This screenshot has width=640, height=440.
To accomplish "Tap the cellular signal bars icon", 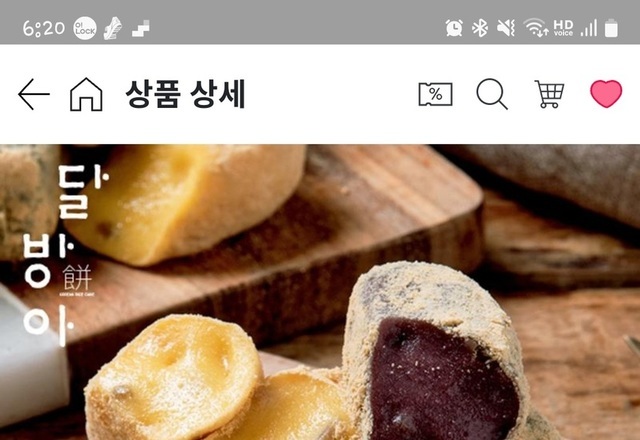I will point(589,28).
